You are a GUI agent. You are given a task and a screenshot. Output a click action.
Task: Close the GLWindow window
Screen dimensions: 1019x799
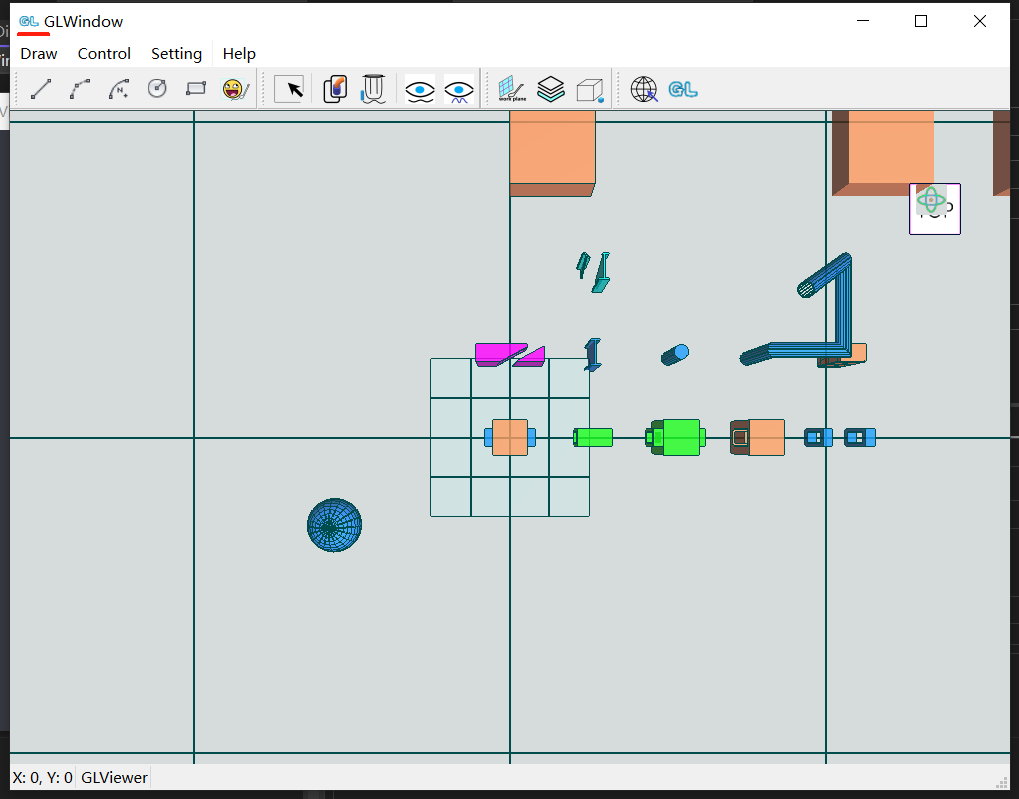click(980, 21)
